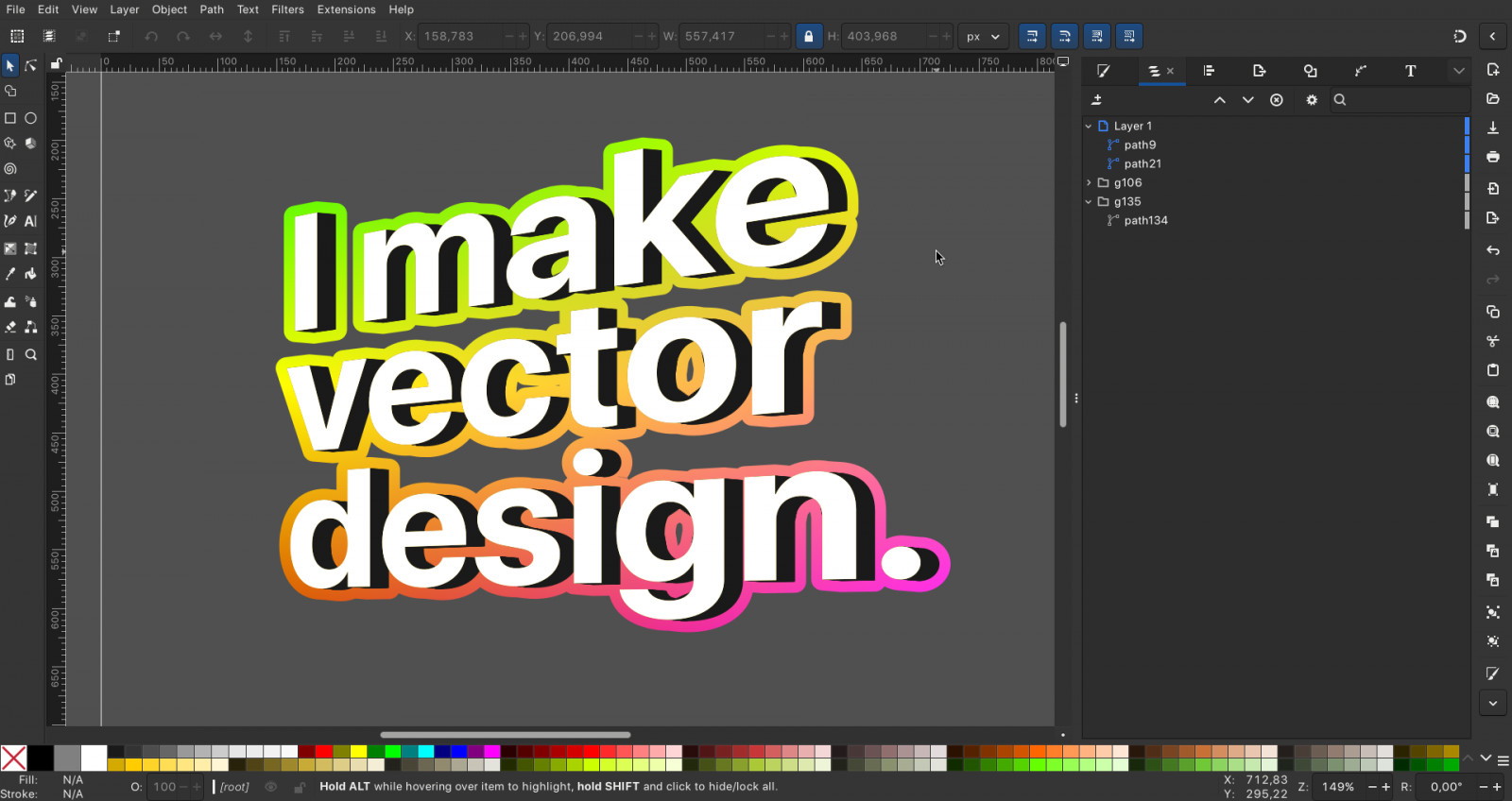Switch to the Text and Font tab
Viewport: 1512px width, 801px height.
(x=1410, y=71)
